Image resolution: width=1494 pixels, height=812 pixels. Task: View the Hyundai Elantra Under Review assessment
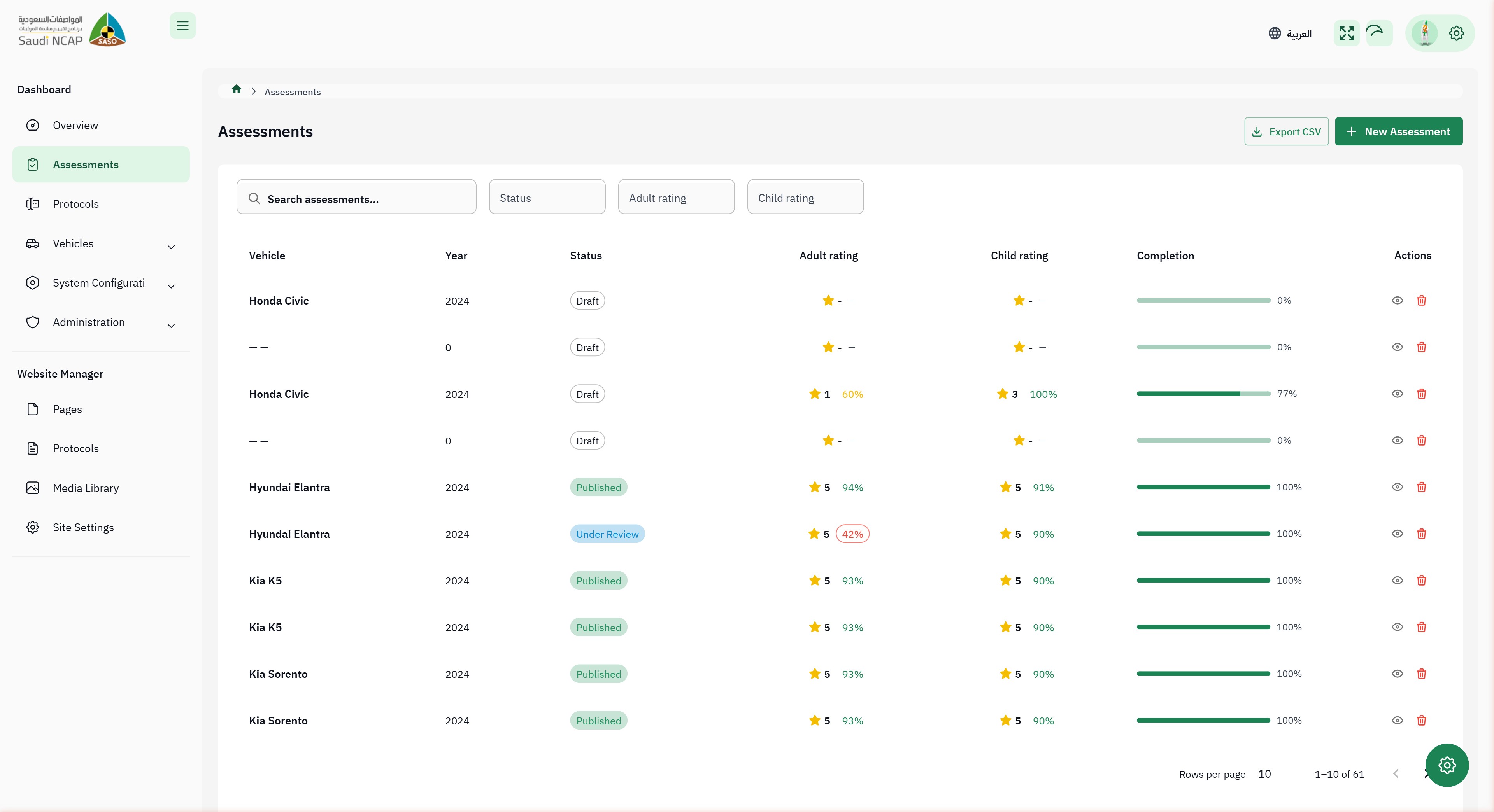click(1398, 534)
